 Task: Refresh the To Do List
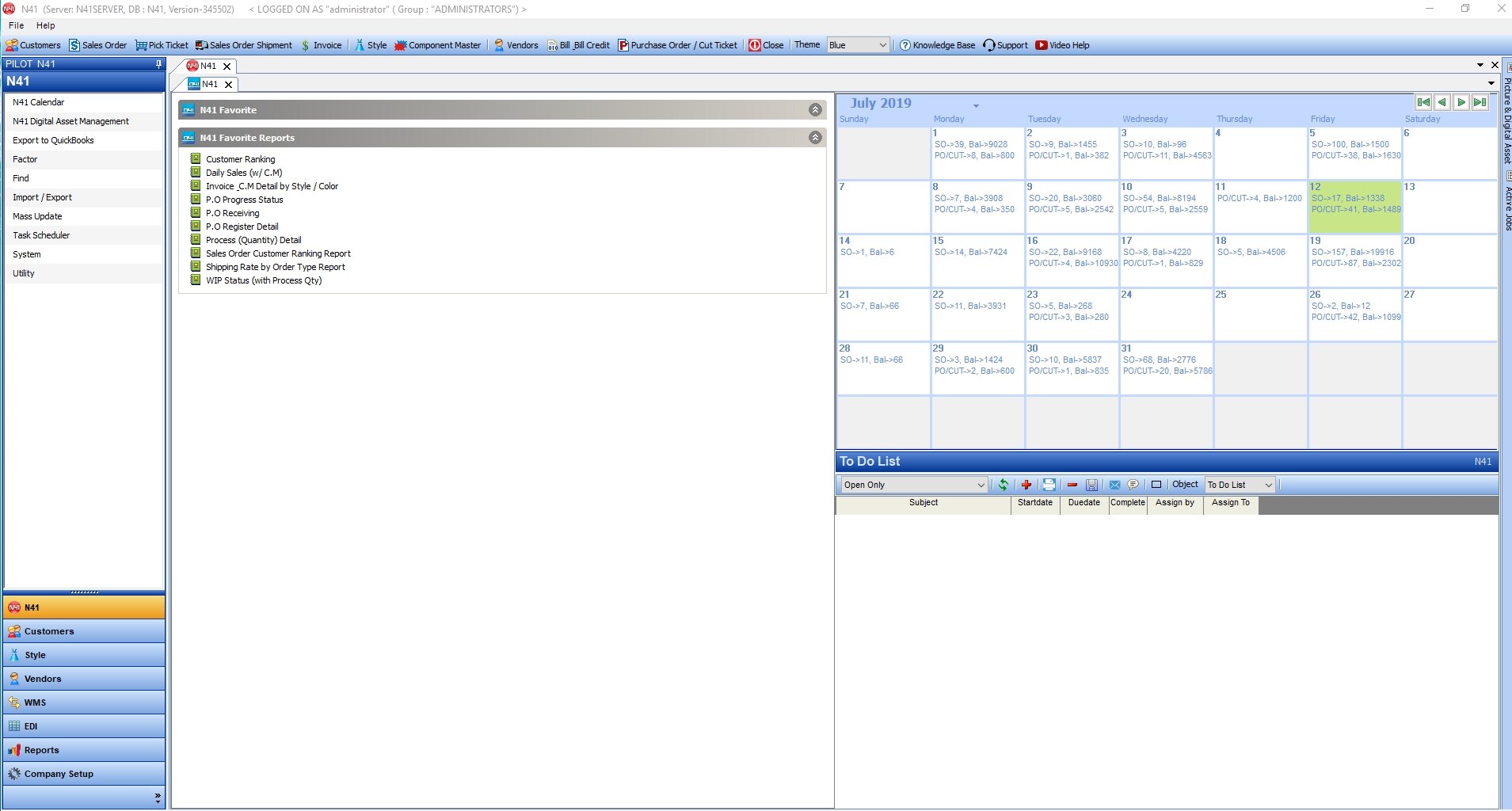[1003, 485]
